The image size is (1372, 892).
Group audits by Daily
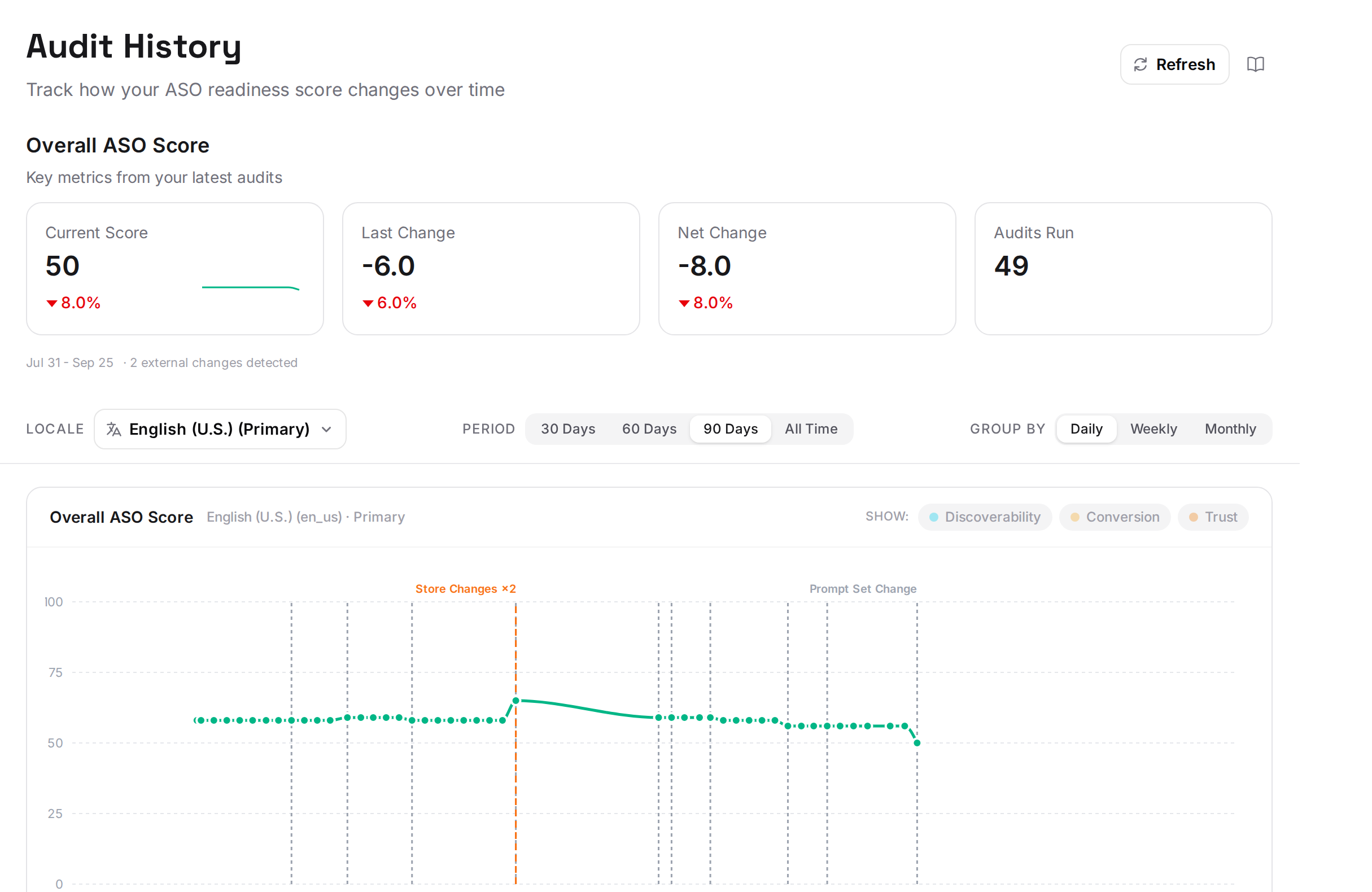1087,429
